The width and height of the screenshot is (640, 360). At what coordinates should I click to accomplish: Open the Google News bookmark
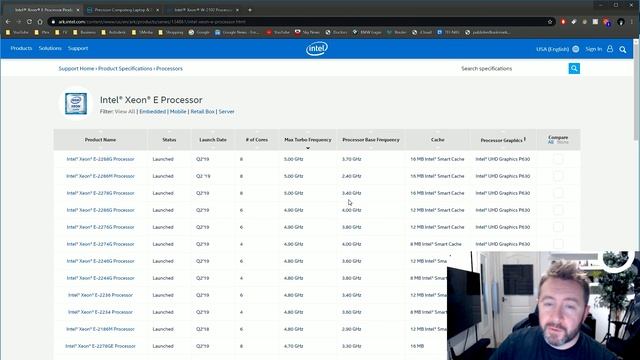(237, 32)
